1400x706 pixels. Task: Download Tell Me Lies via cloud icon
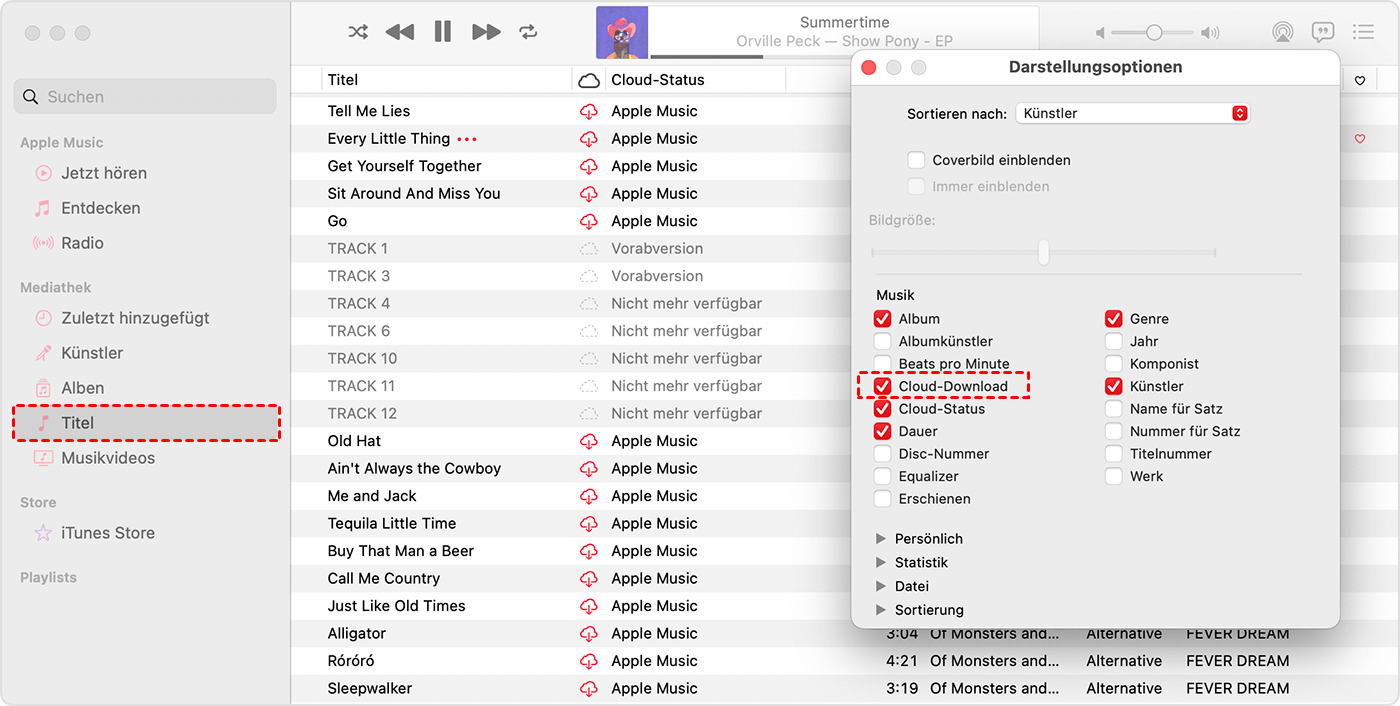[x=589, y=111]
